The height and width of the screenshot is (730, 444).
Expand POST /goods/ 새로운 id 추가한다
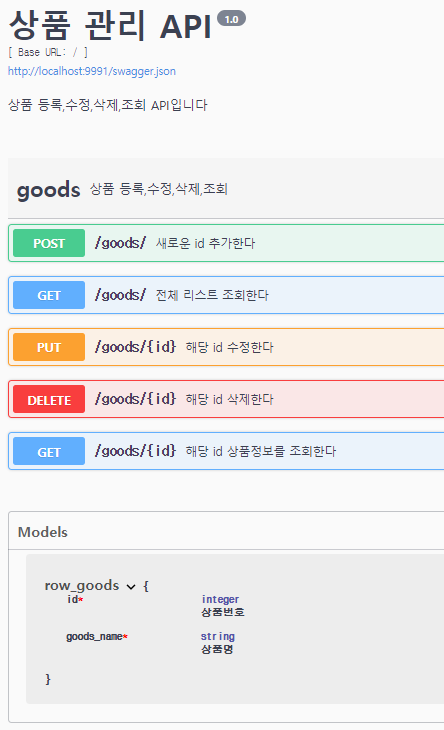(x=226, y=243)
